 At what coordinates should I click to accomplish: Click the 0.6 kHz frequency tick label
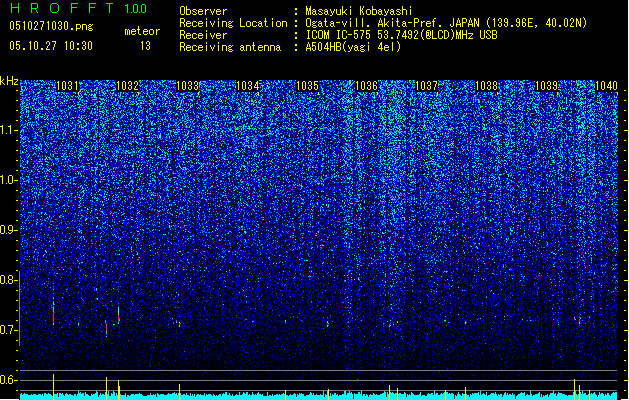point(9,380)
